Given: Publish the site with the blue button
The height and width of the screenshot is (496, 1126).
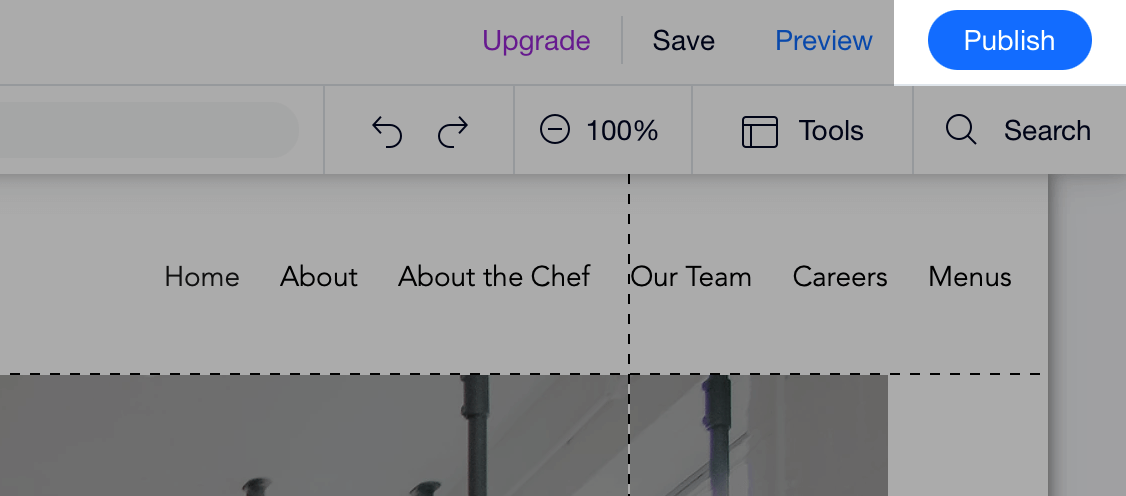Looking at the screenshot, I should (1010, 40).
